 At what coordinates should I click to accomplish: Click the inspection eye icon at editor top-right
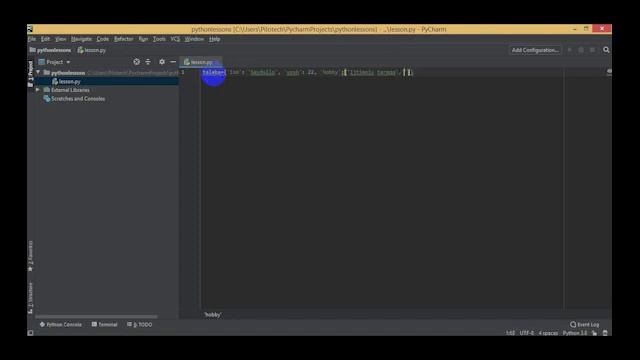609,72
